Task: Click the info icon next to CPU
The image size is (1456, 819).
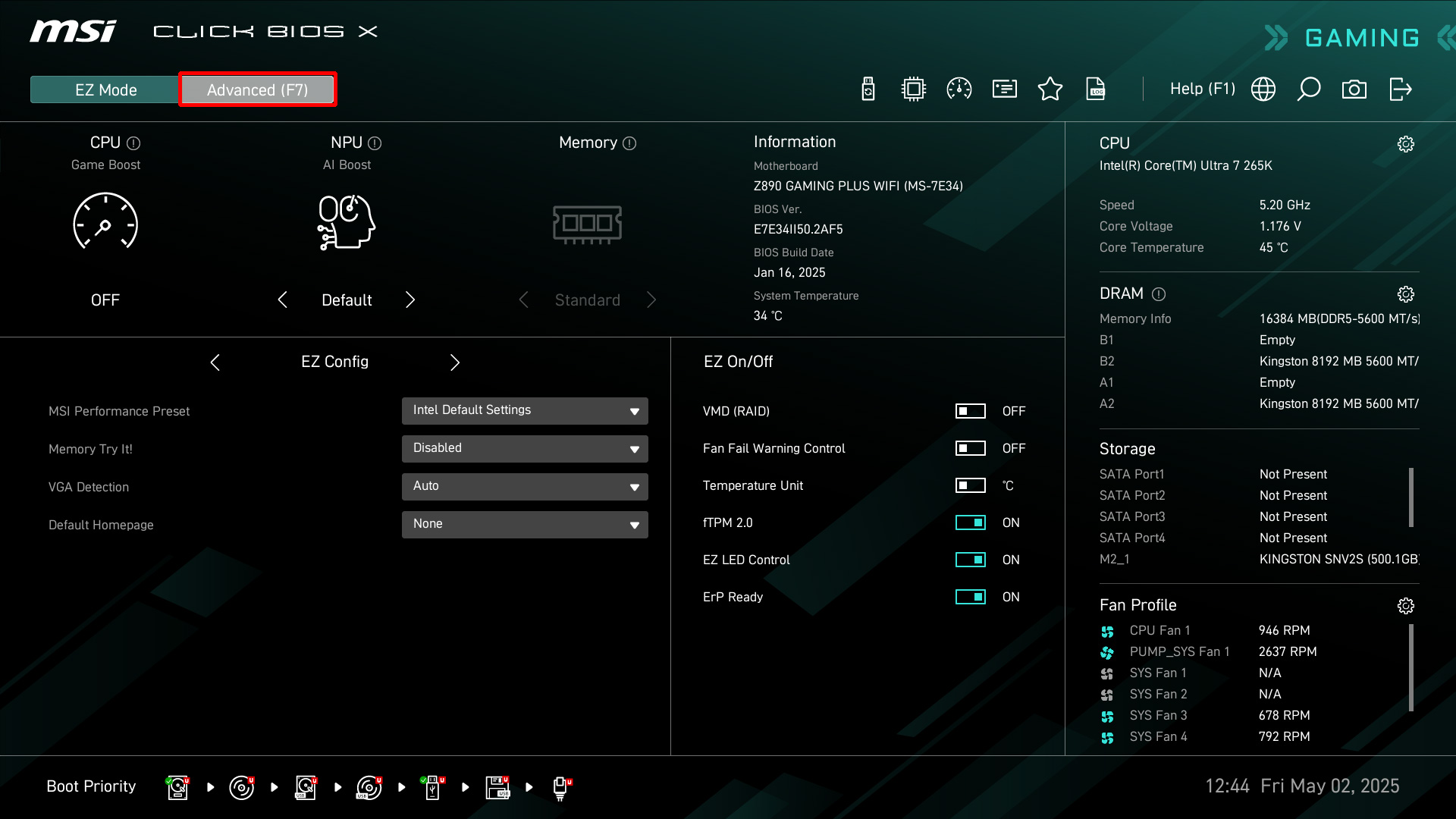Action: [133, 143]
